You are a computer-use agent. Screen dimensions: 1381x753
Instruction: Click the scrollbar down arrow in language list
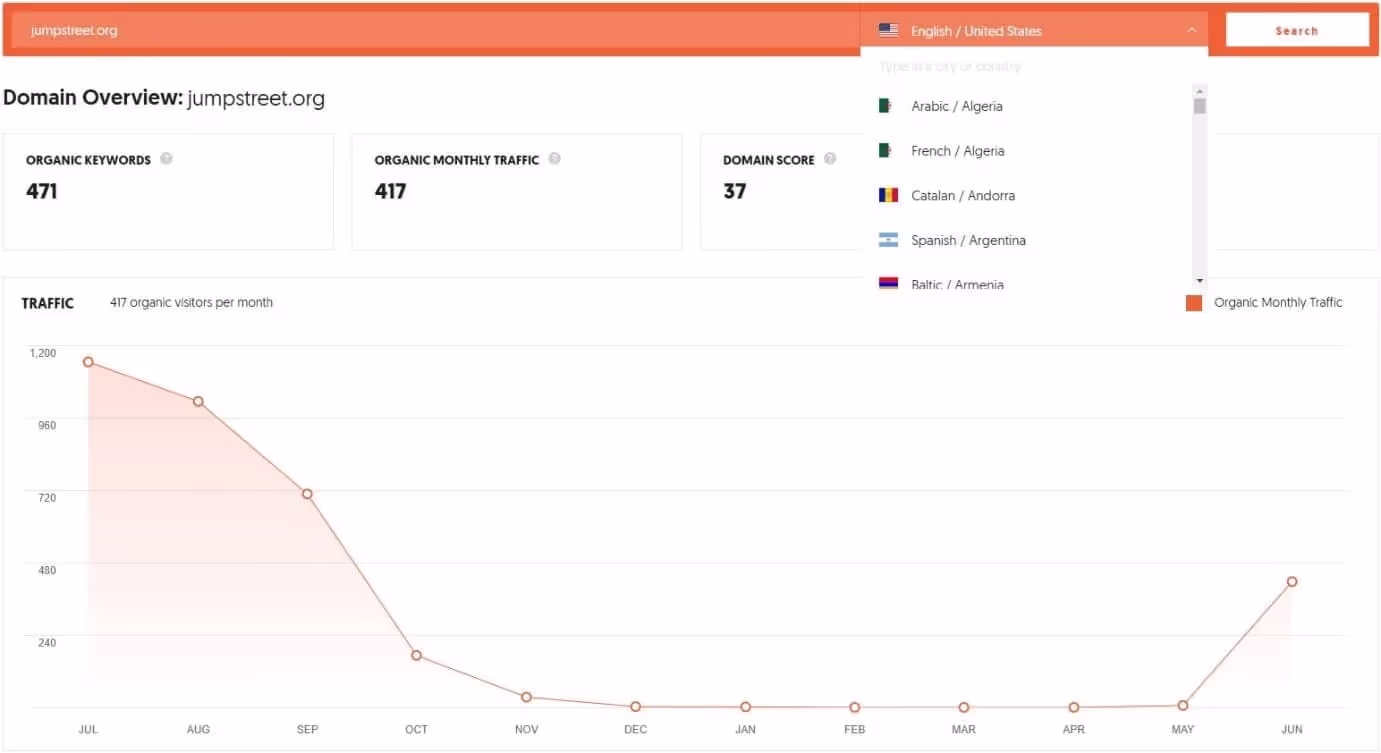click(1200, 281)
